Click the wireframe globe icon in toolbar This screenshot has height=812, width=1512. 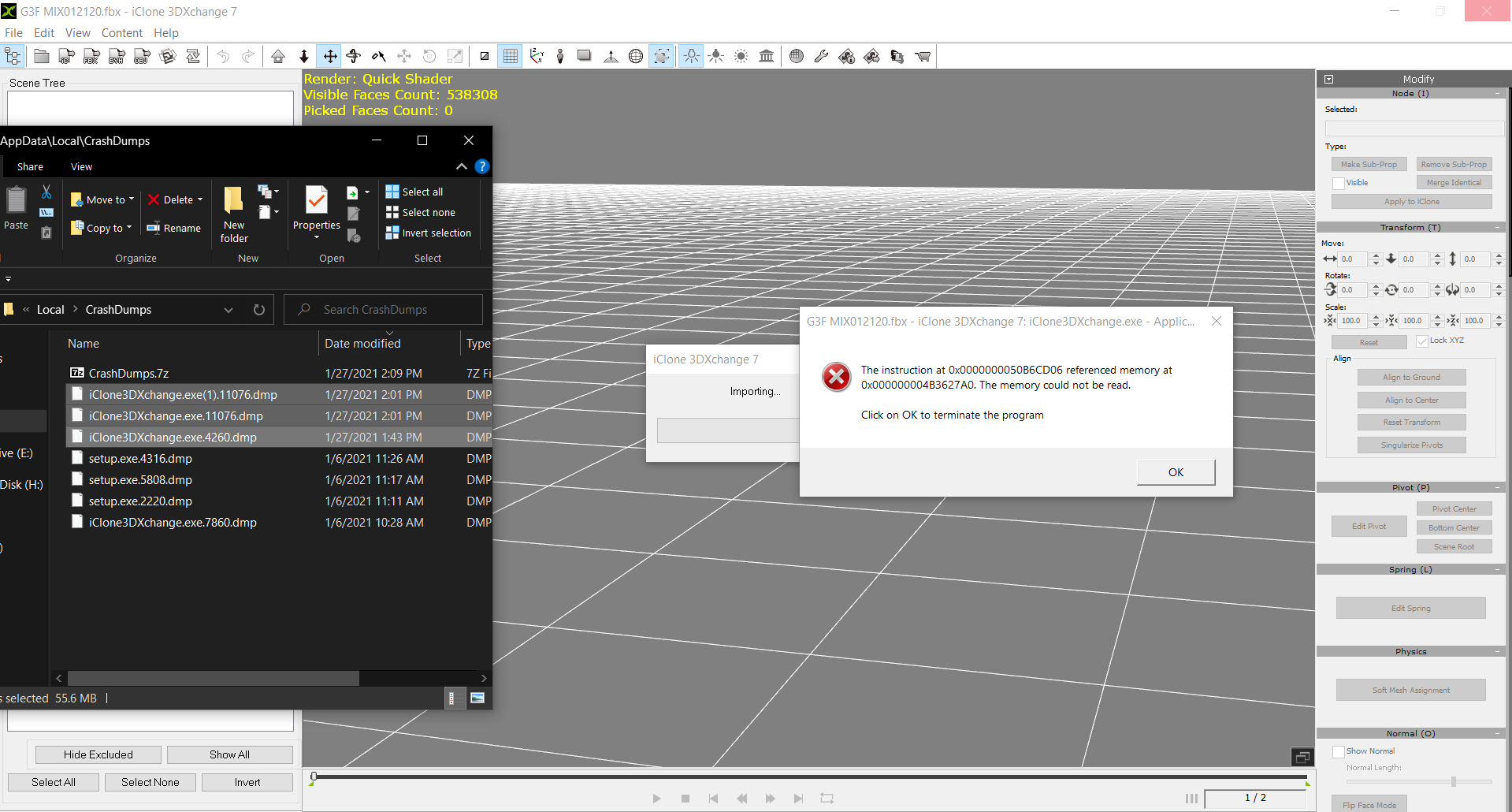coord(636,56)
